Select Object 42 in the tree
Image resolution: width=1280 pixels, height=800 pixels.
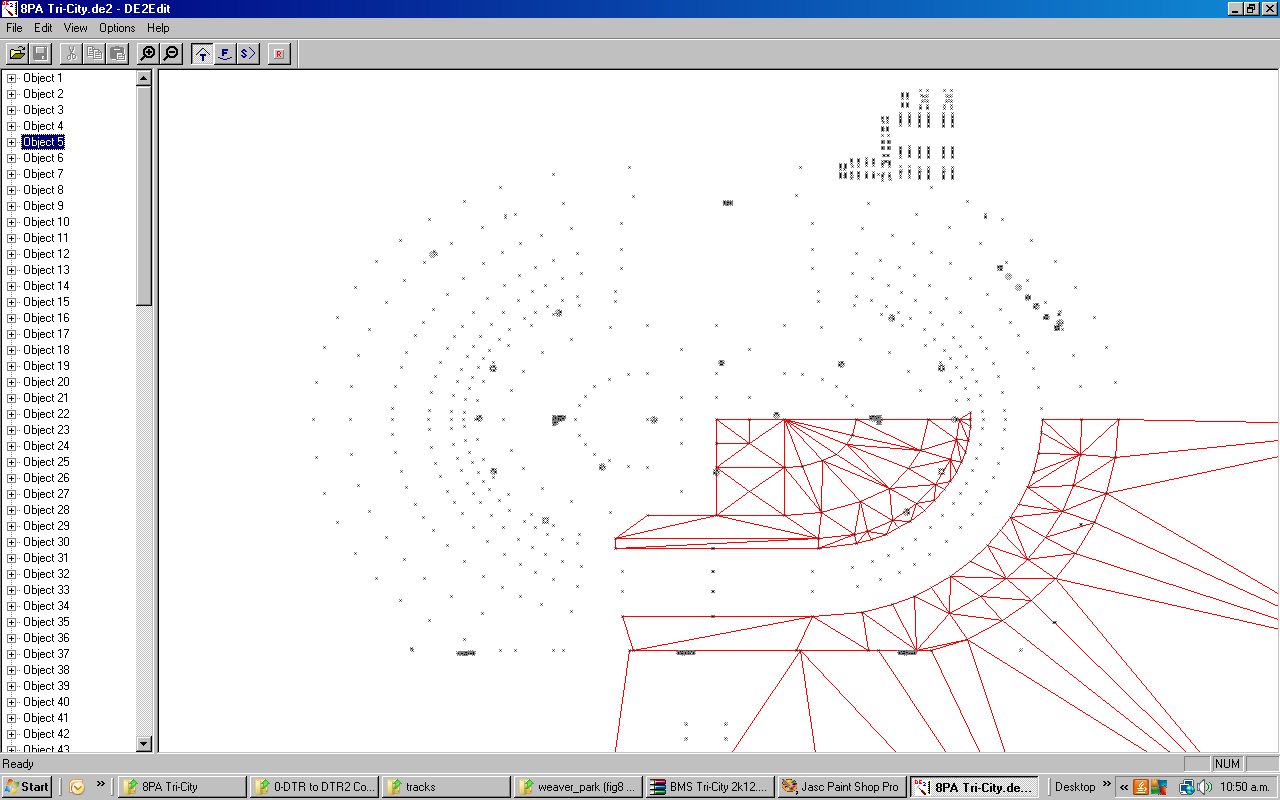point(46,734)
